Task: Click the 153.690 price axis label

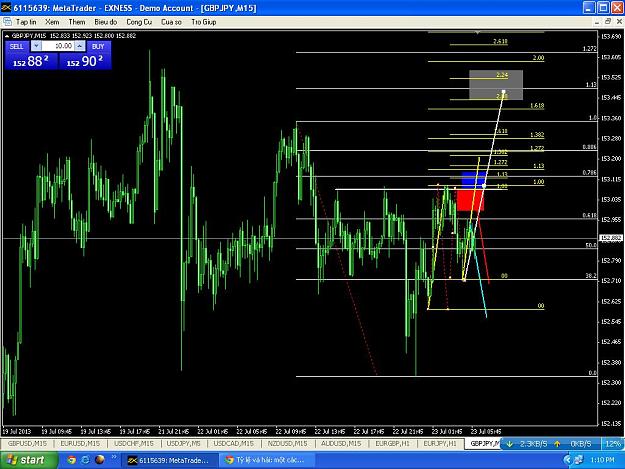Action: coord(611,37)
